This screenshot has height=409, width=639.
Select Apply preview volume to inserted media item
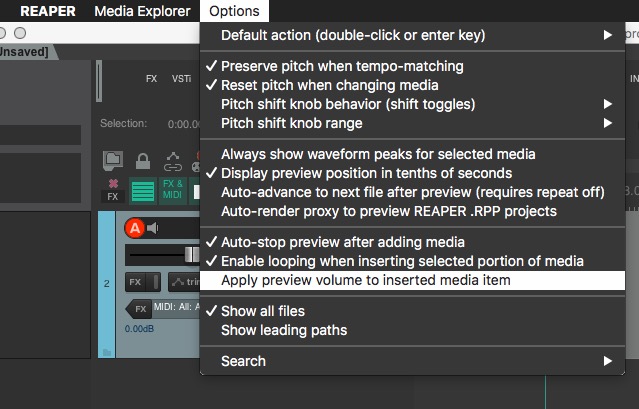[x=365, y=280]
